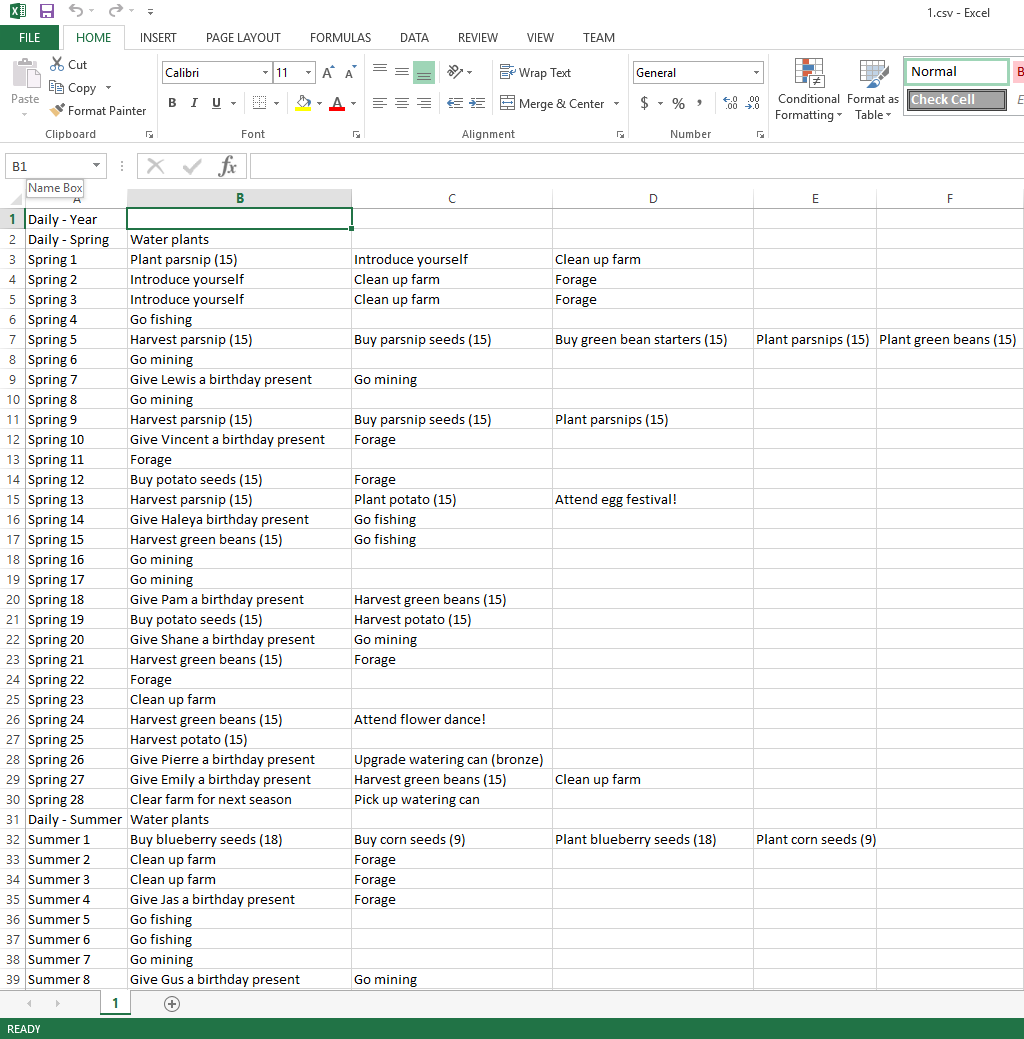Select cell containing Attend egg festival!
The image size is (1024, 1039).
tap(652, 499)
